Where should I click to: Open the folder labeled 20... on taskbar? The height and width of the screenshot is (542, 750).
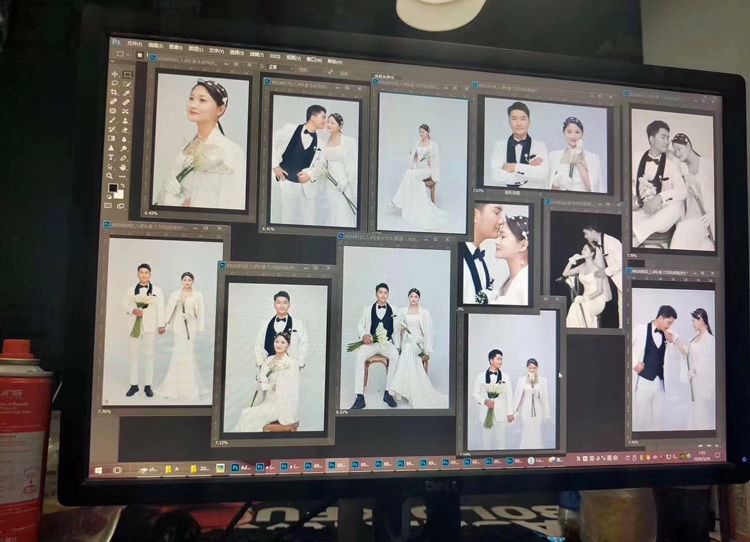(x=199, y=469)
